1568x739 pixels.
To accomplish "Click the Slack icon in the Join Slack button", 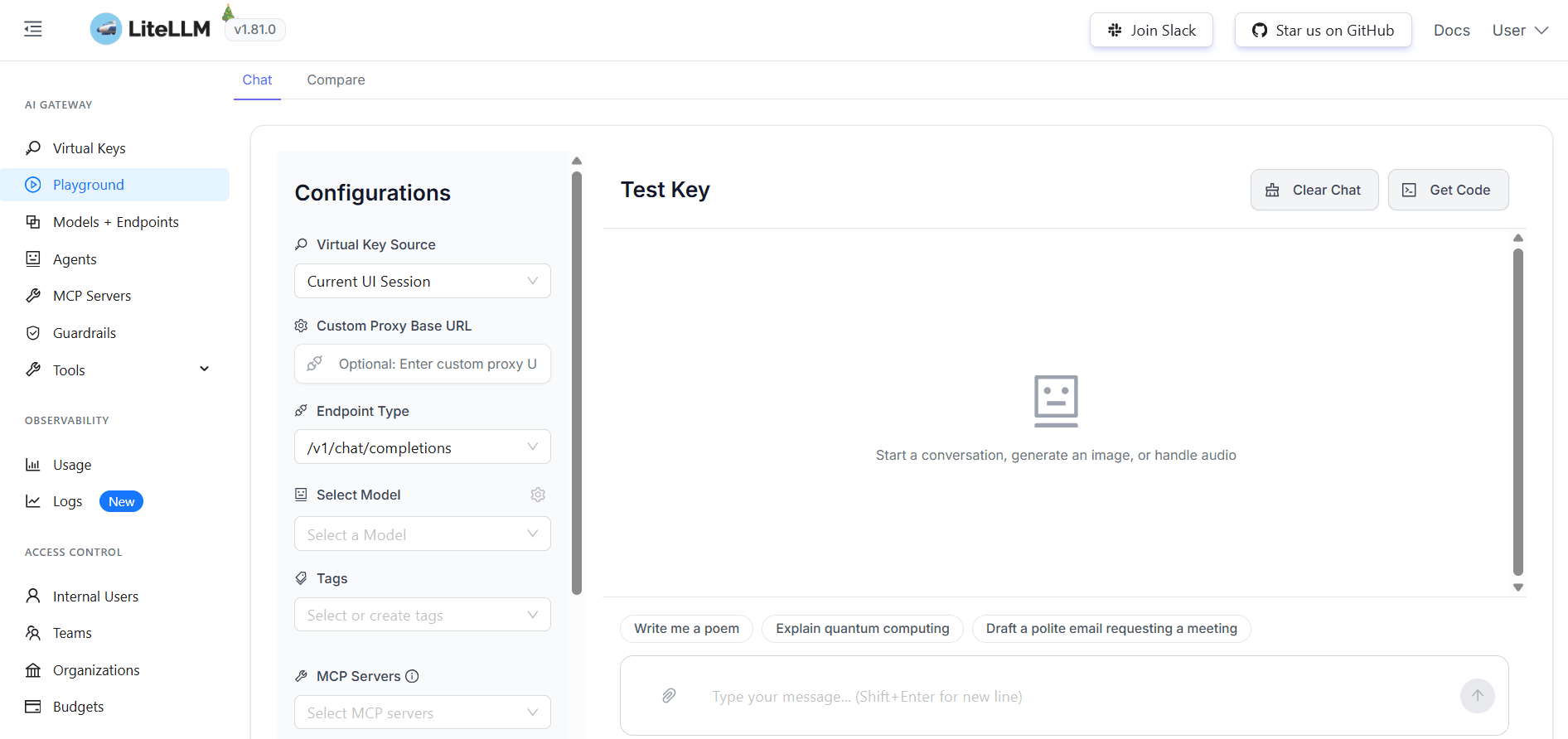I will click(x=1115, y=31).
